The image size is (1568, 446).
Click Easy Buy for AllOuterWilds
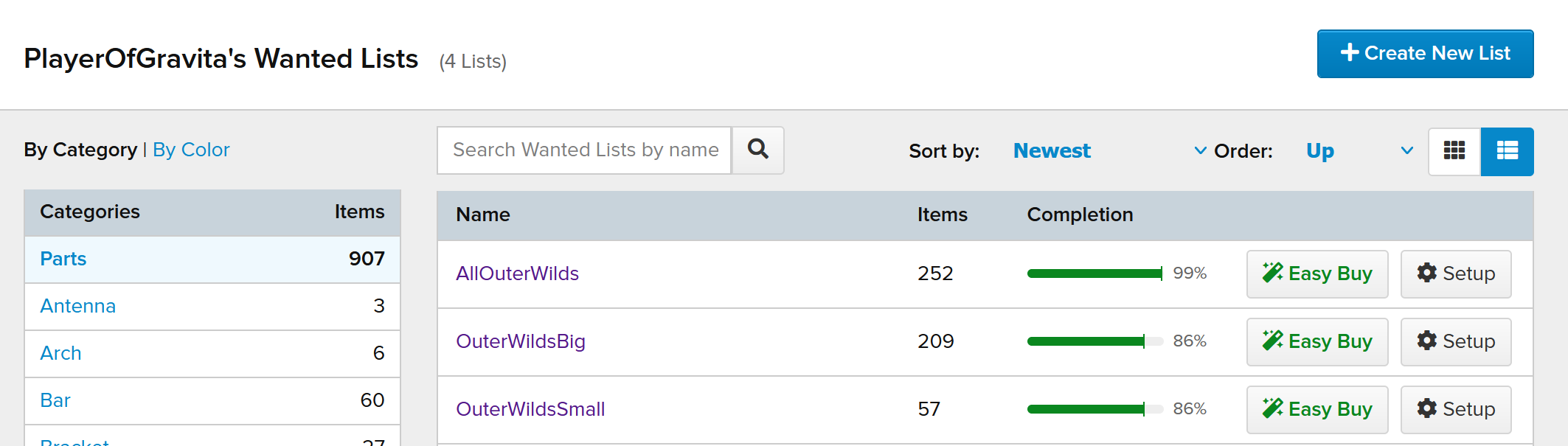coord(1317,273)
